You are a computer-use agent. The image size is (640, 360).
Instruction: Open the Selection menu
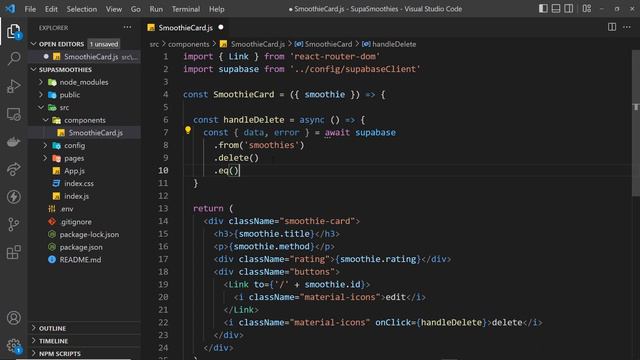pyautogui.click(x=82, y=9)
